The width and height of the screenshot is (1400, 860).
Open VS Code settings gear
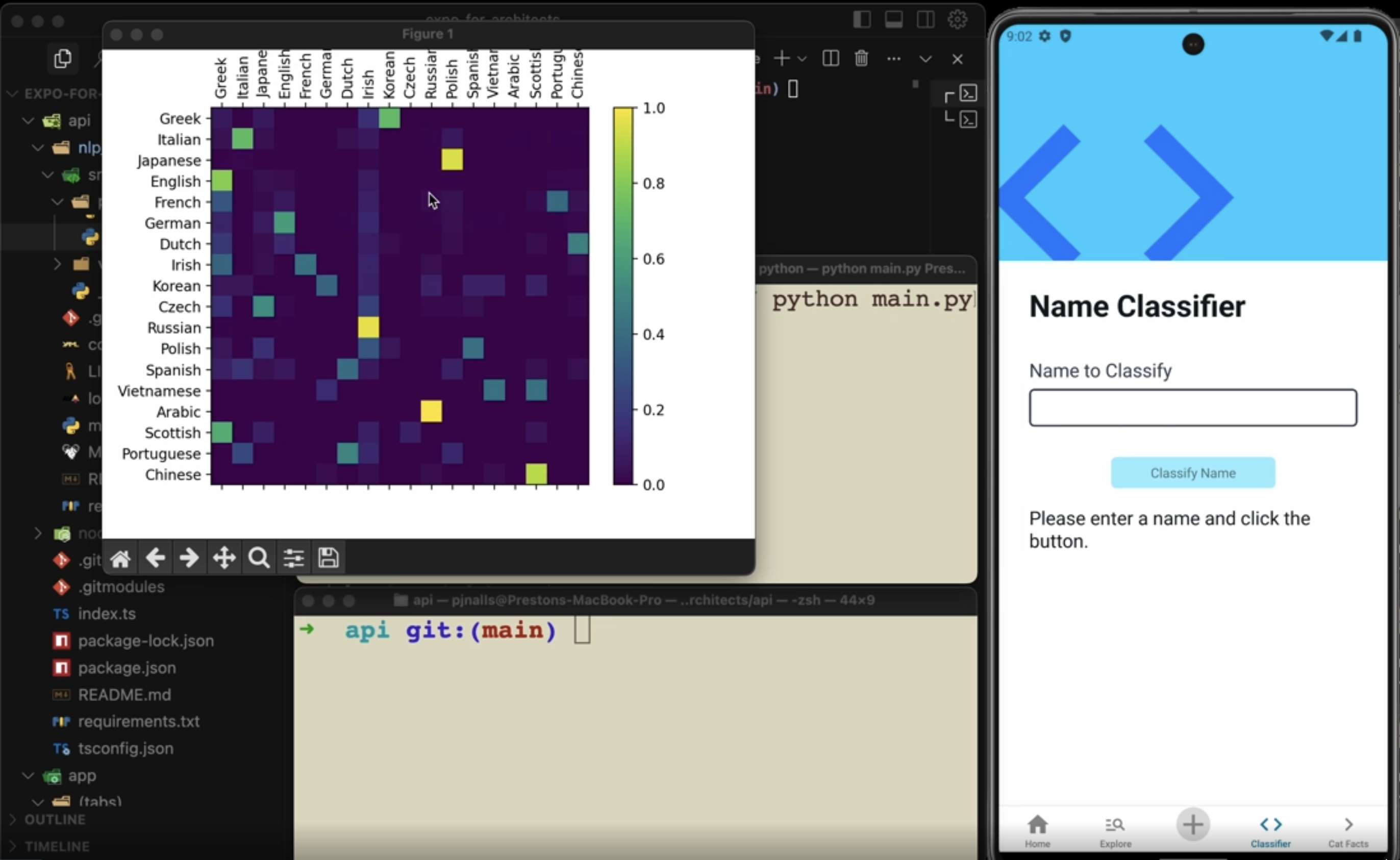tap(958, 19)
